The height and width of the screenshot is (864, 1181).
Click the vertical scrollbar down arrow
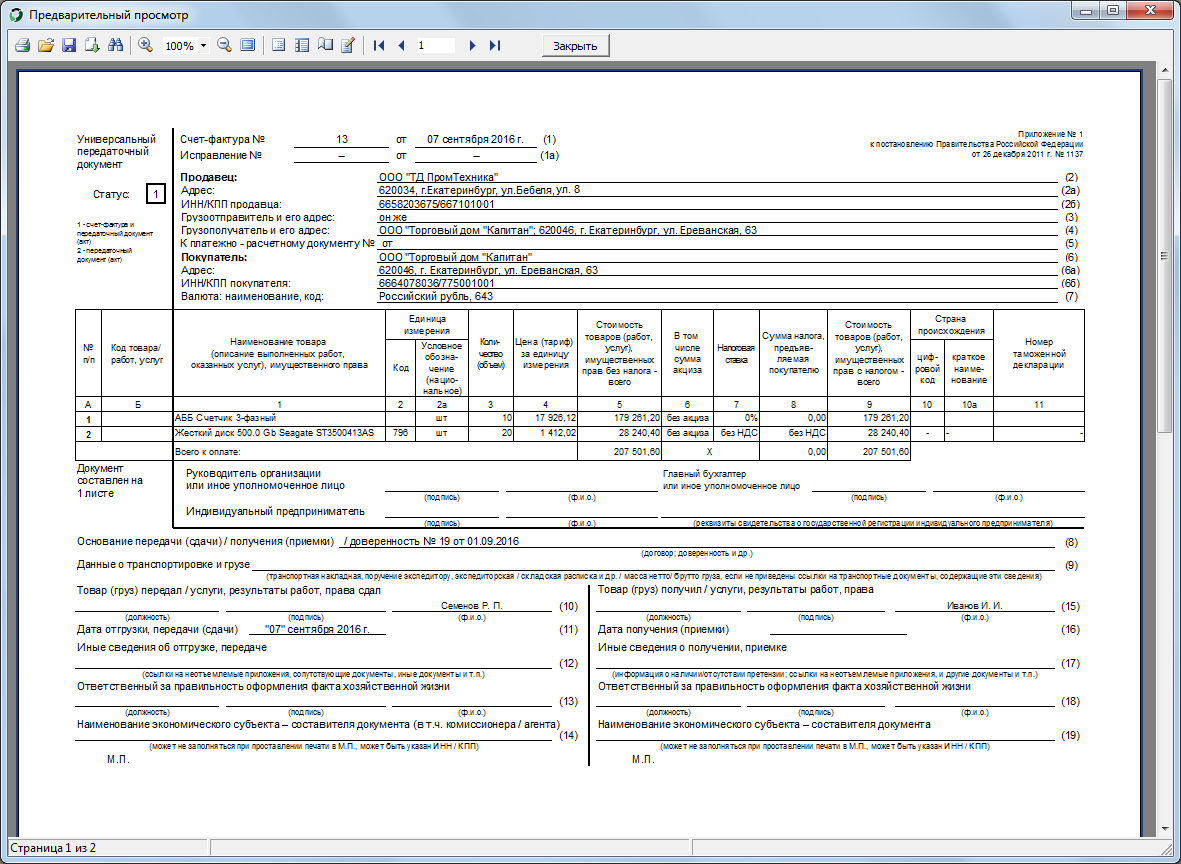[x=1164, y=829]
